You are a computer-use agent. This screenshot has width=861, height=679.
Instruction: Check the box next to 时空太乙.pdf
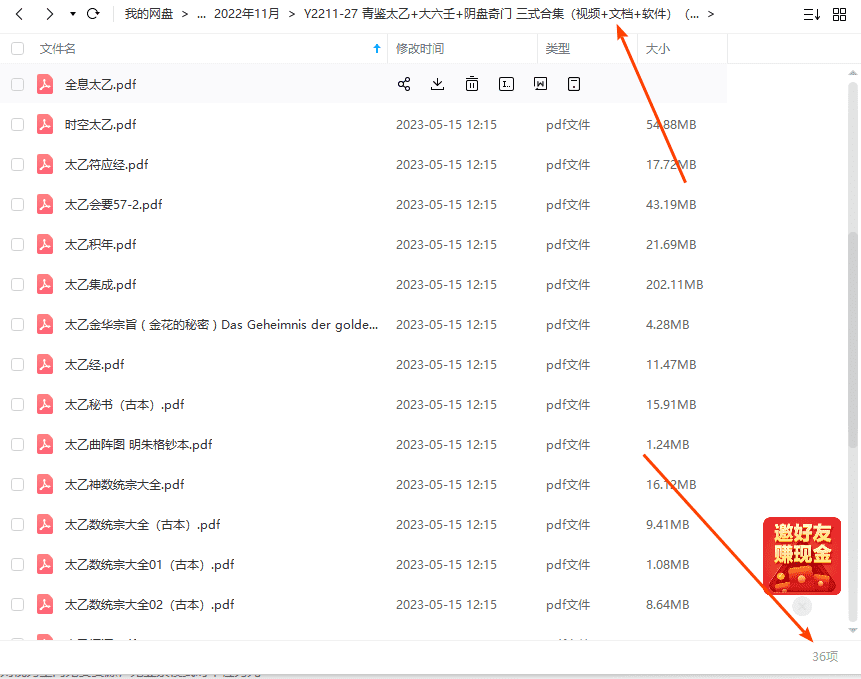point(17,125)
